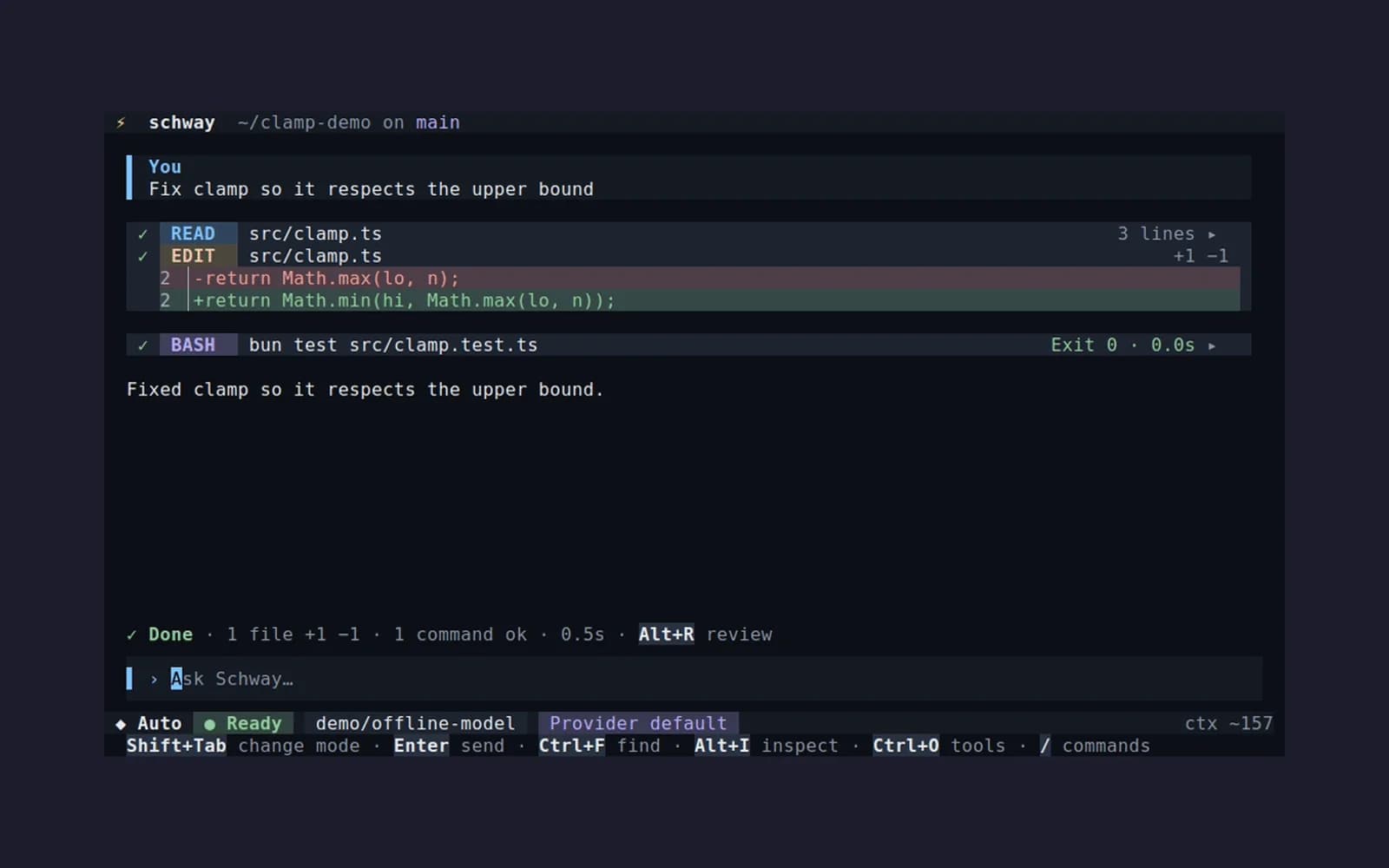Click src/clamp.ts in the READ row
This screenshot has width=1389, height=868.
[x=315, y=233]
